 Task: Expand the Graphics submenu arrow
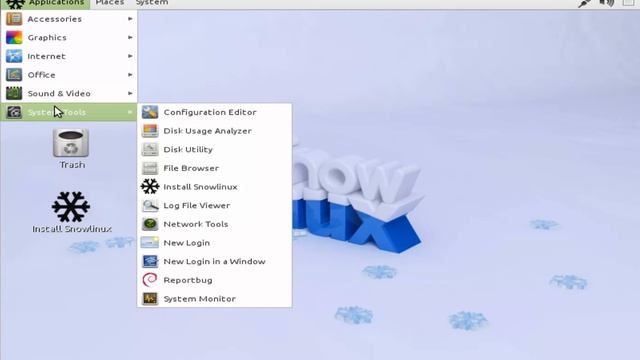(130, 38)
